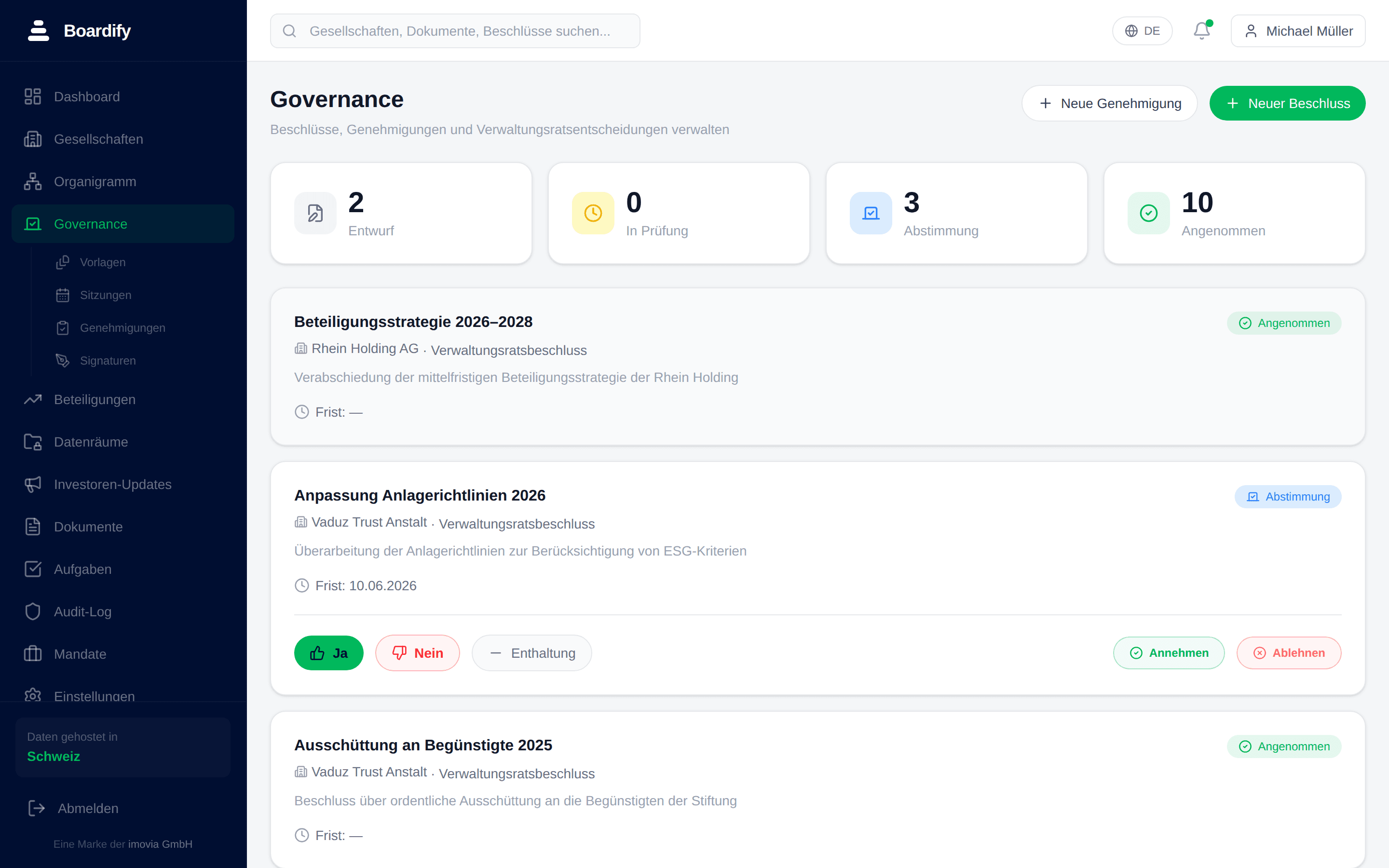Click the Gesellschaften building icon
Image resolution: width=1389 pixels, height=868 pixels.
[33, 139]
